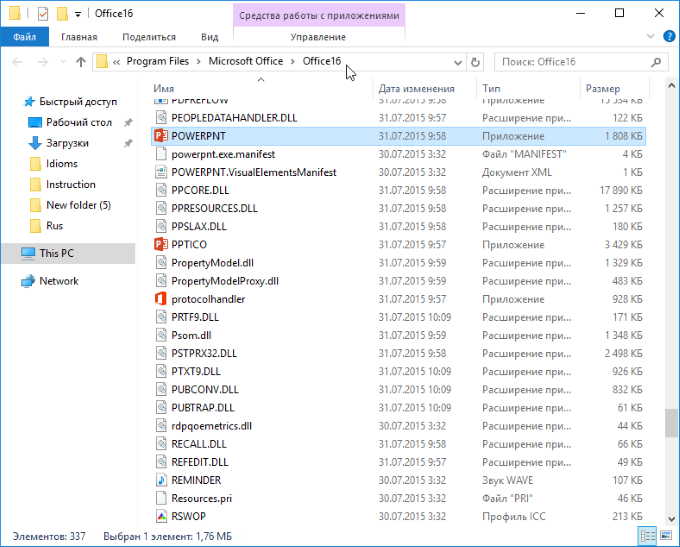
Task: Open New folder (5) in sidebar
Action: (x=78, y=205)
